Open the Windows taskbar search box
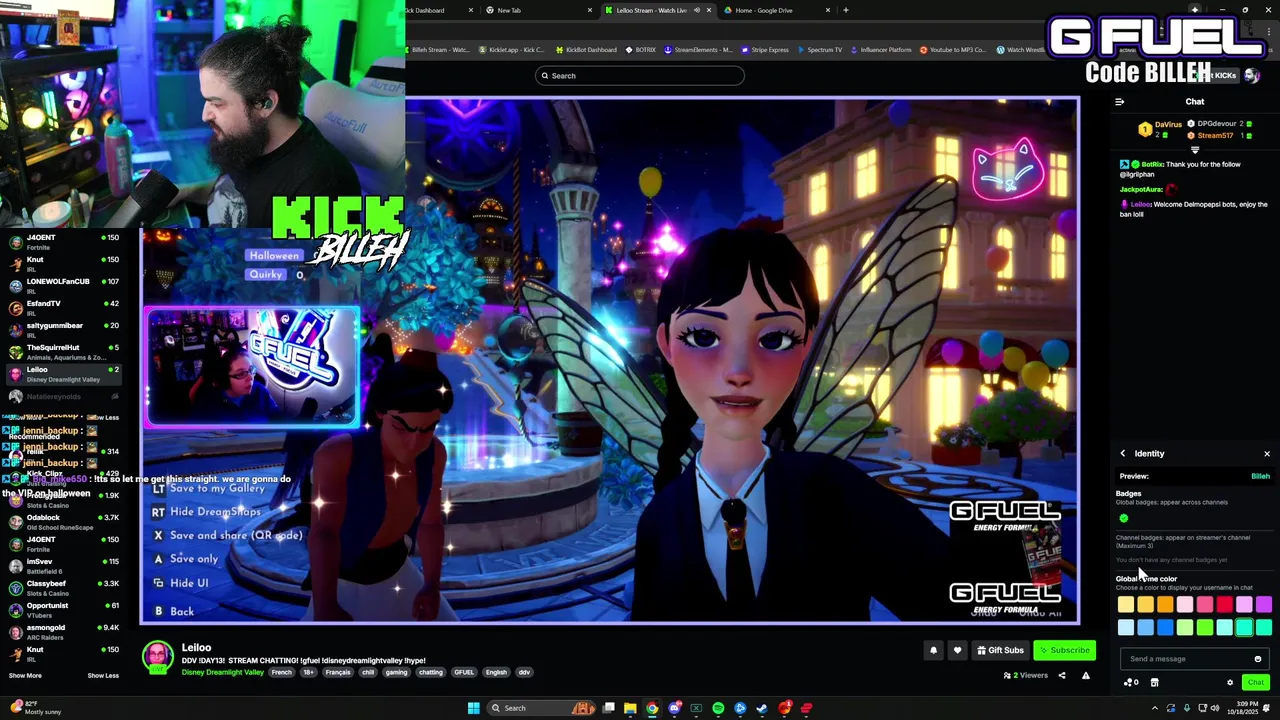Viewport: 1280px width, 720px height. point(540,708)
